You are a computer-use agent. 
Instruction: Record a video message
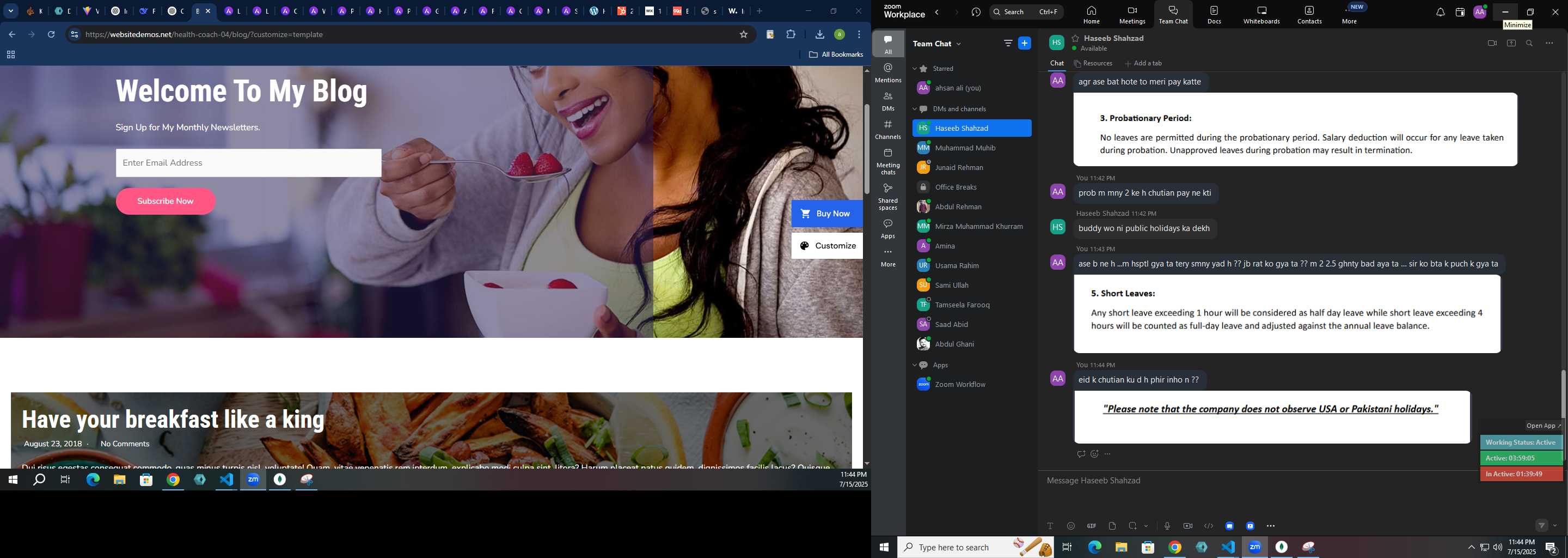click(x=1187, y=526)
